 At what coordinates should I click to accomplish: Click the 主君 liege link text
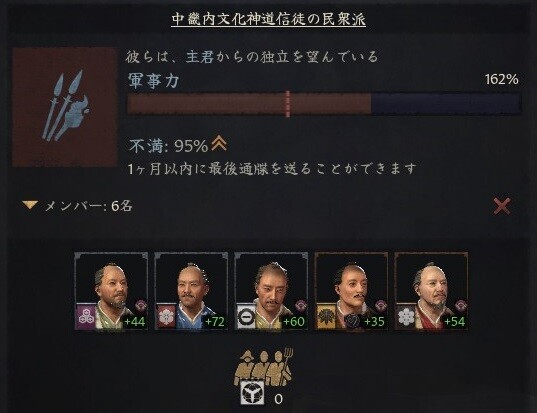coord(200,57)
